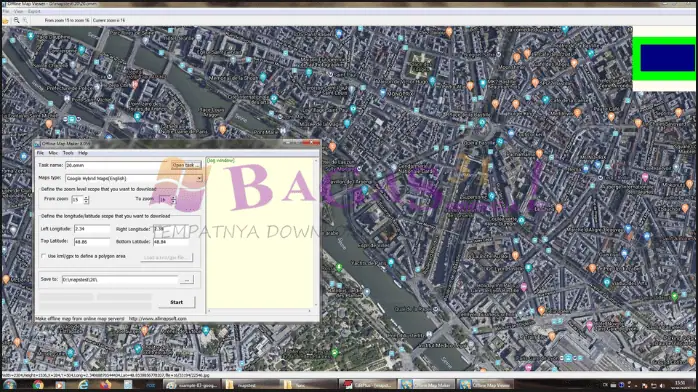Open the Misc menu in Offline Map Maker
Screen dimensions: 698x392
click(x=53, y=153)
